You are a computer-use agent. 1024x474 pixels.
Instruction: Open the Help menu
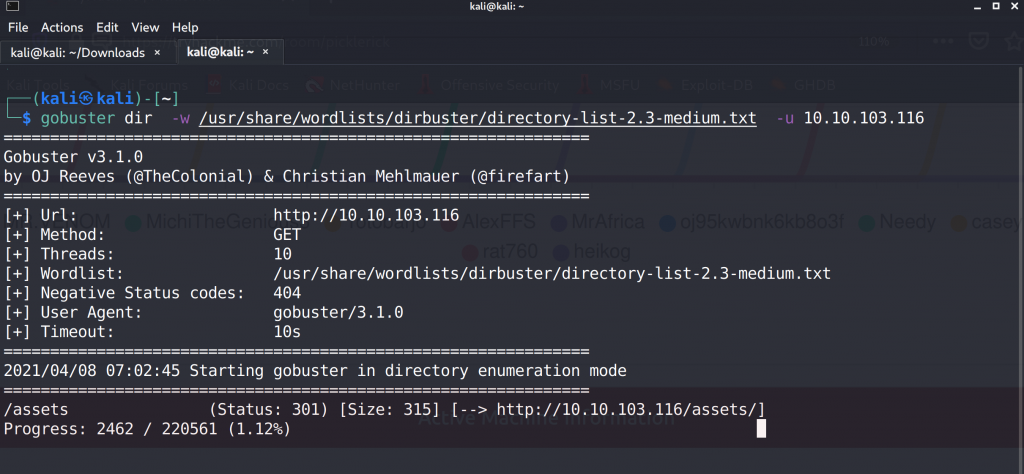click(185, 27)
